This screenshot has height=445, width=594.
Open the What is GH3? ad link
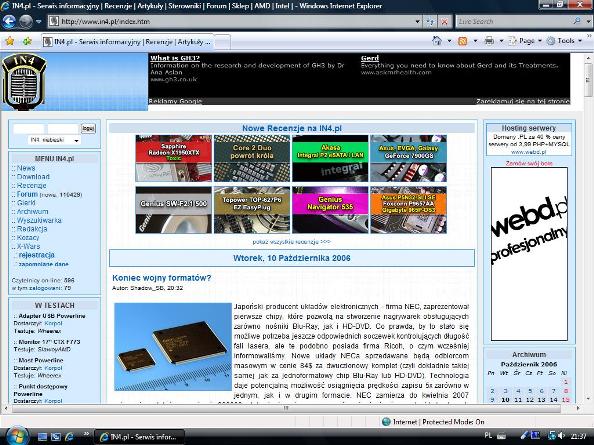(175, 58)
